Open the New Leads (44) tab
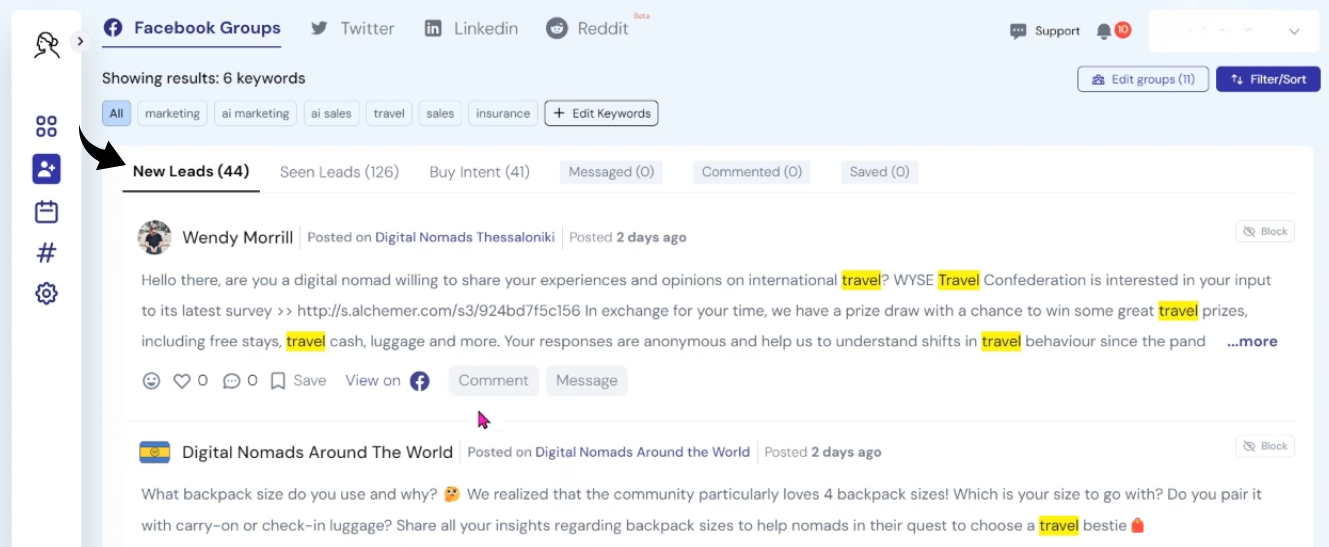The height and width of the screenshot is (547, 1329). click(x=191, y=172)
